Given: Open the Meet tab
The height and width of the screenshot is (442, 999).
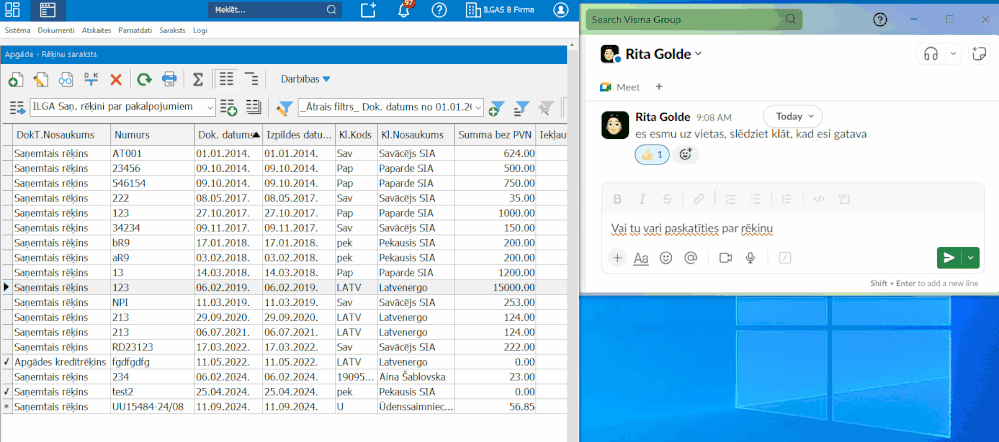Looking at the screenshot, I should 620,87.
